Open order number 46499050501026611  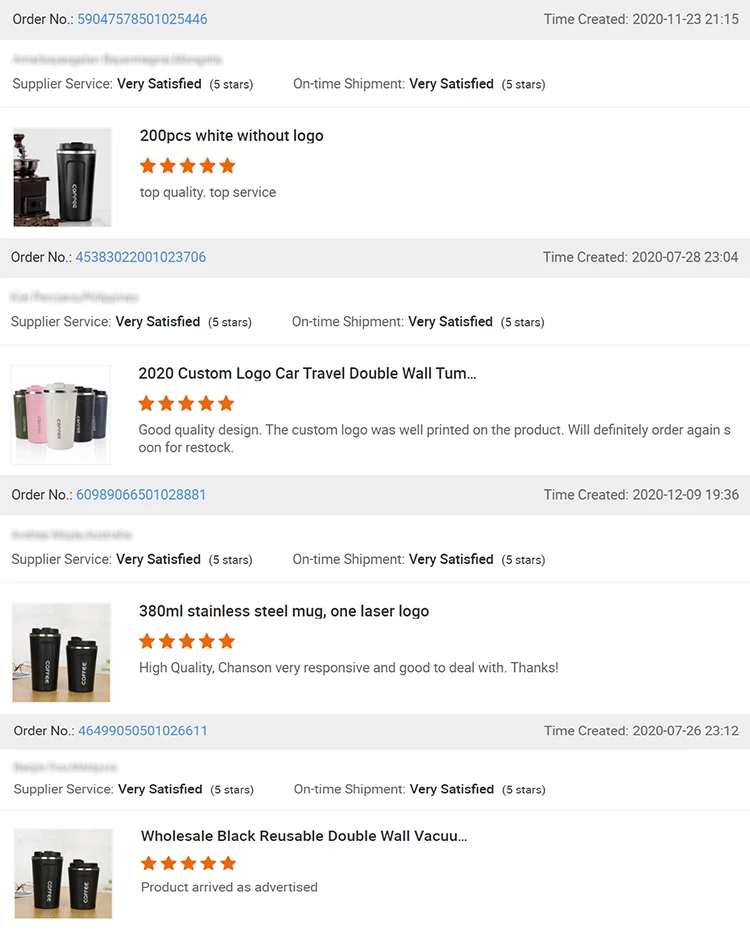point(143,731)
